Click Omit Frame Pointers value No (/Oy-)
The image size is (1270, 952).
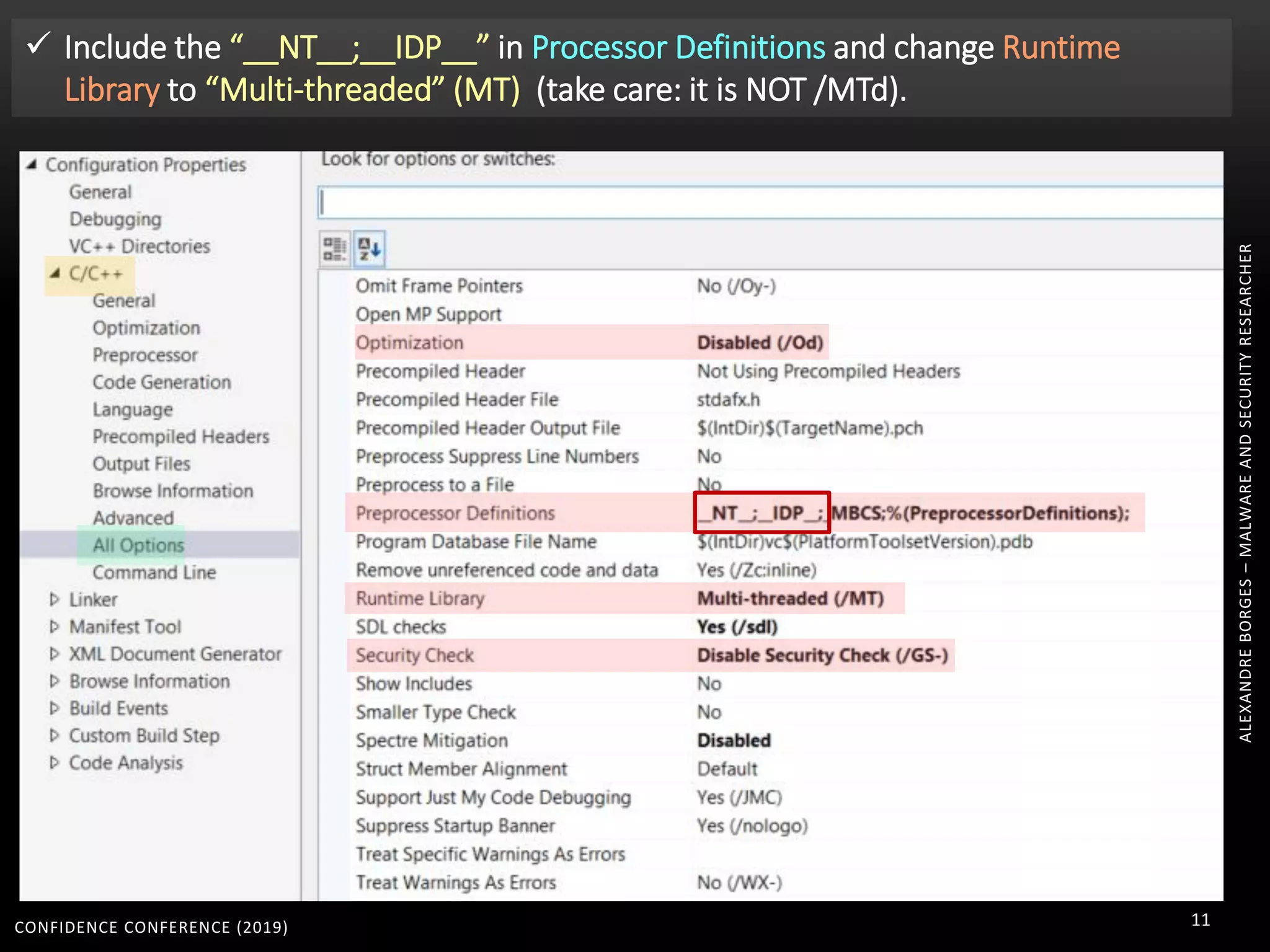pyautogui.click(x=736, y=286)
